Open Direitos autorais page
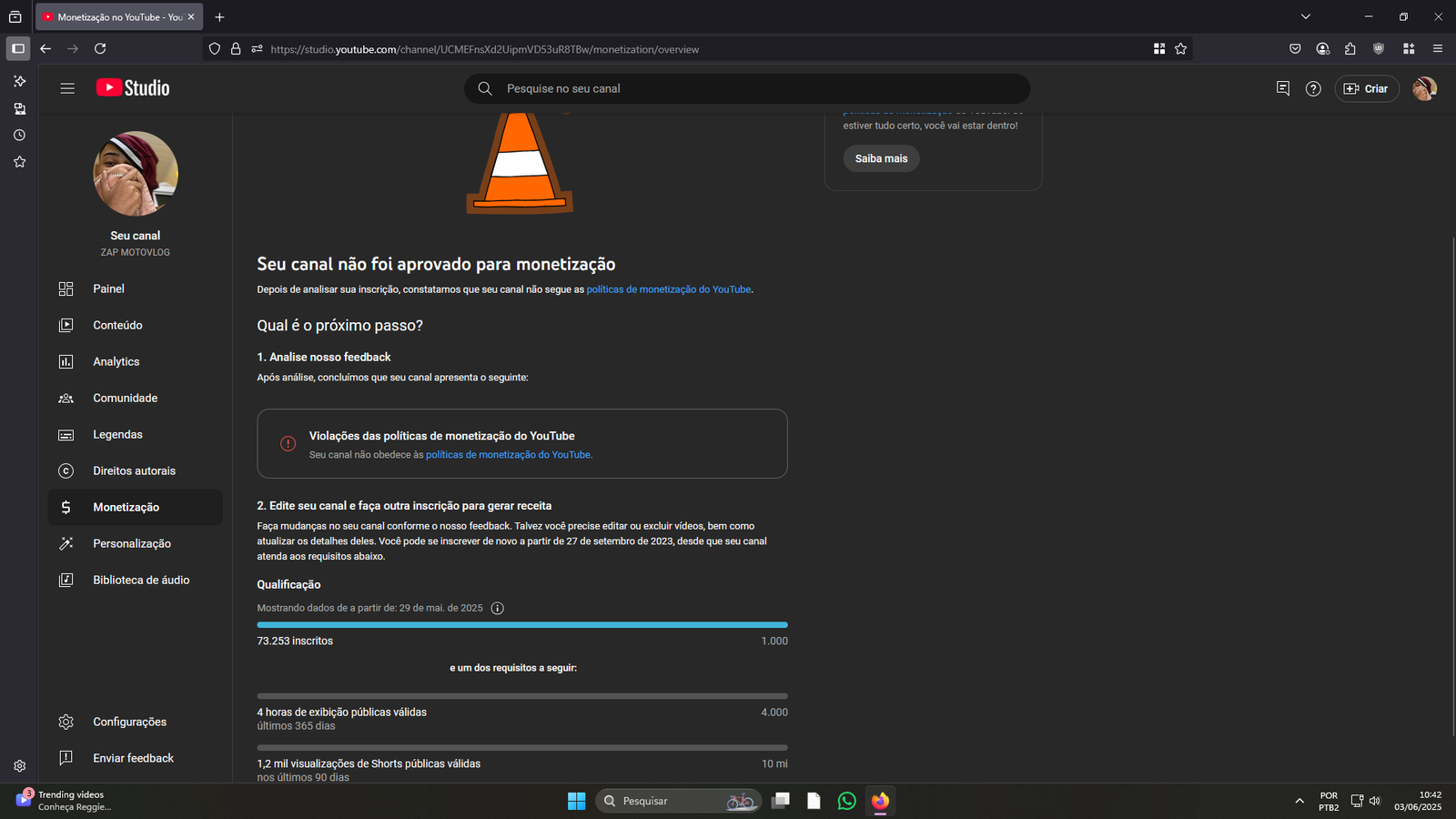Viewport: 1456px width, 819px height. [x=135, y=470]
